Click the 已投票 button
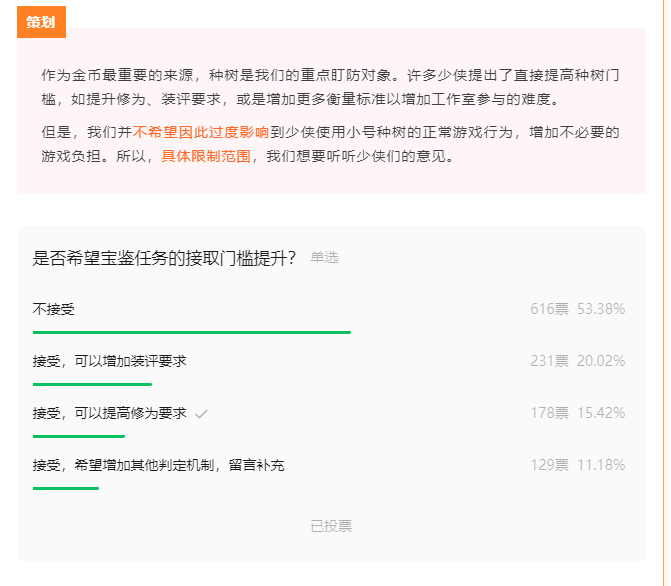 [x=331, y=526]
